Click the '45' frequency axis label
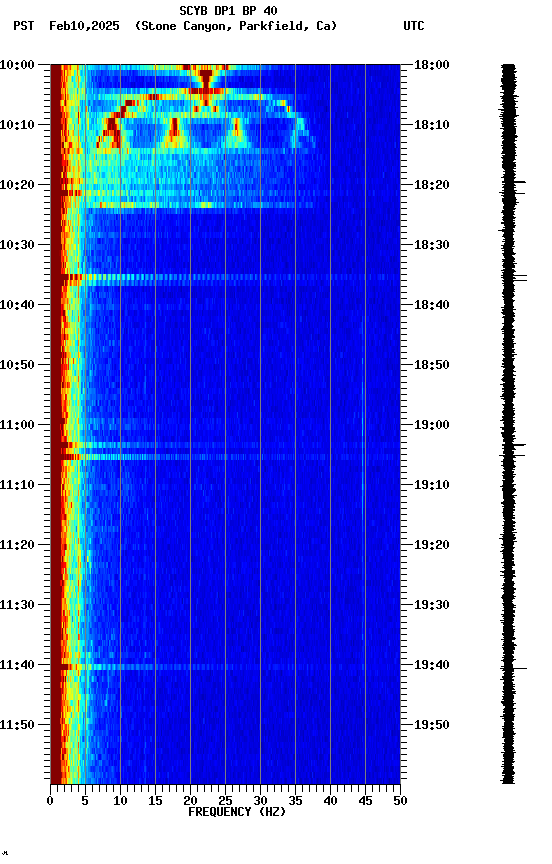This screenshot has width=552, height=864. click(365, 801)
